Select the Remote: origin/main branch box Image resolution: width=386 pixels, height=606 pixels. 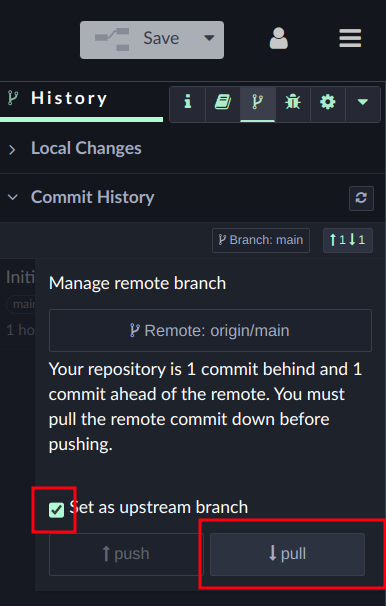(x=210, y=330)
